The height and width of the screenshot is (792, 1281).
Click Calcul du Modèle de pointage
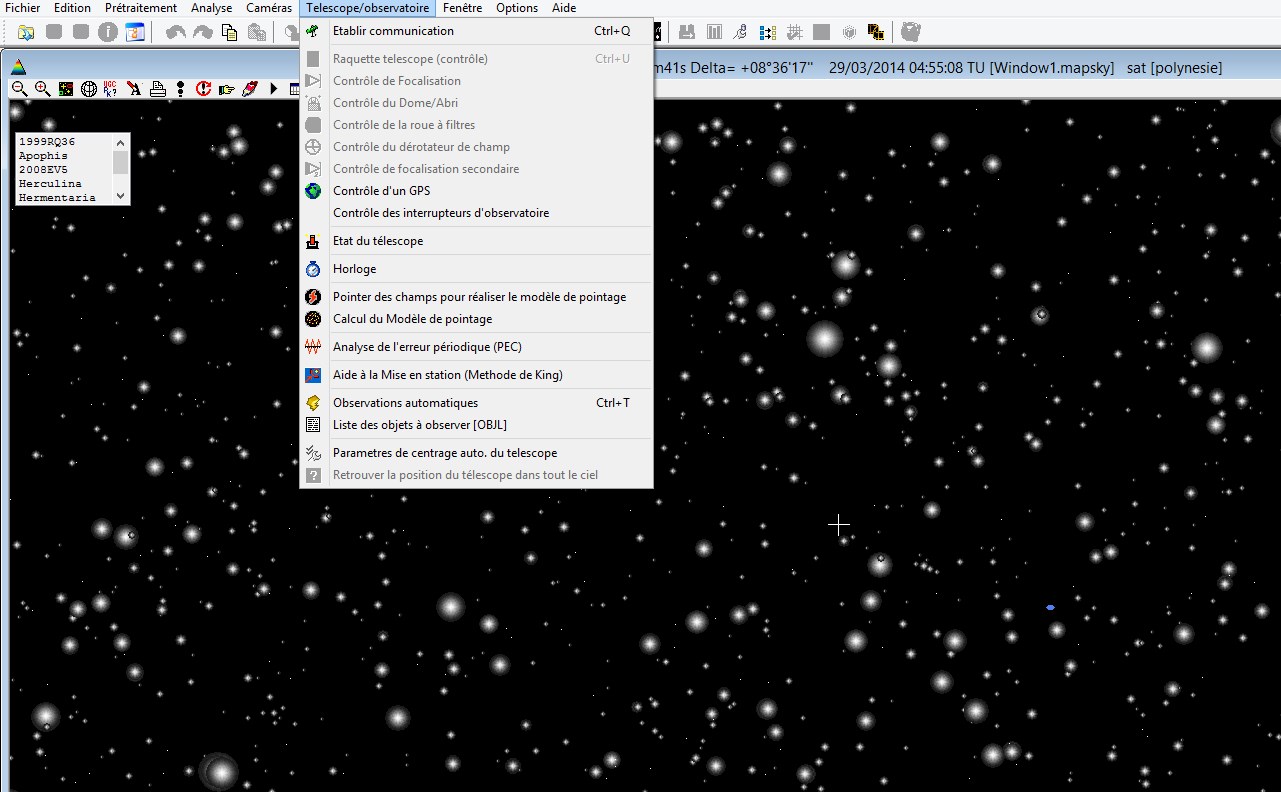412,319
